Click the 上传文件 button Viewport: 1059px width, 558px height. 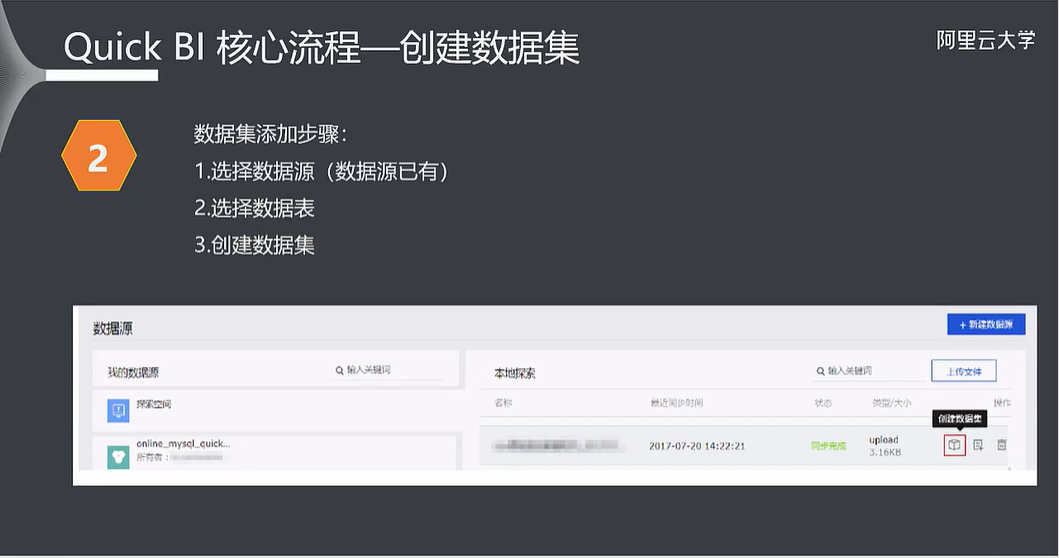964,371
